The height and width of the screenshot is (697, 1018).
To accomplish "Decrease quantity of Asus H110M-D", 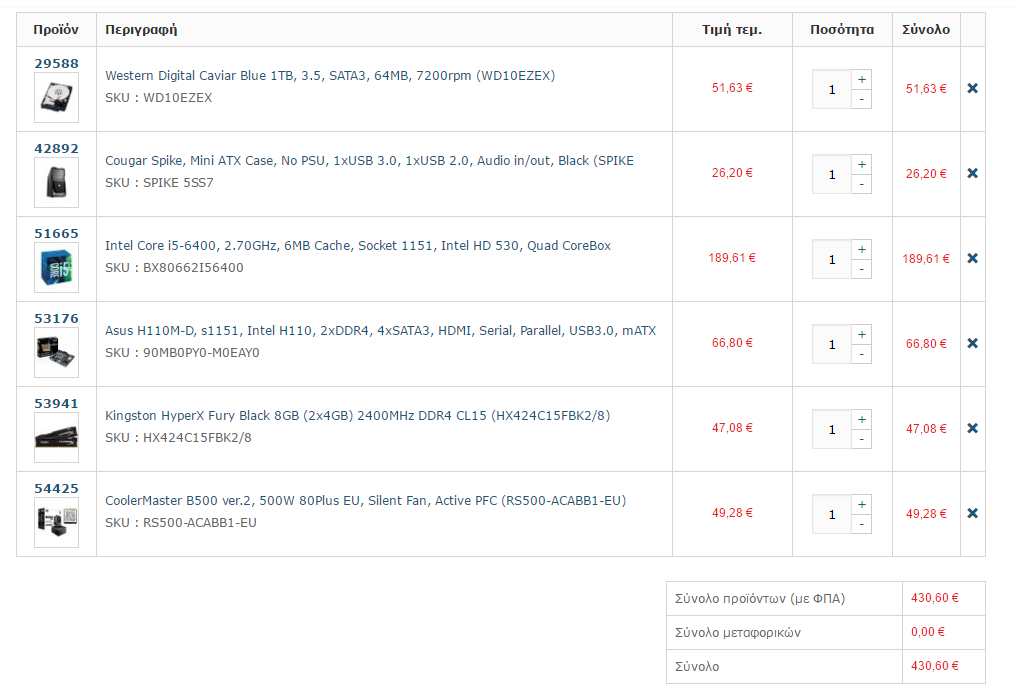I will (x=862, y=354).
